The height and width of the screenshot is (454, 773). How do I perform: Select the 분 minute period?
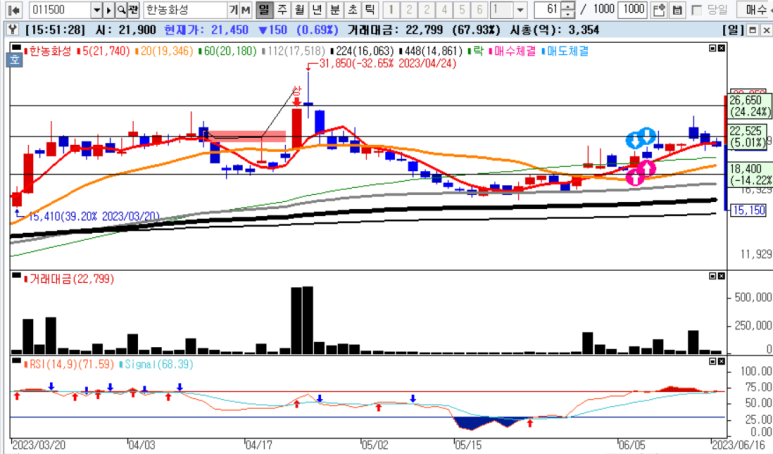pos(335,9)
